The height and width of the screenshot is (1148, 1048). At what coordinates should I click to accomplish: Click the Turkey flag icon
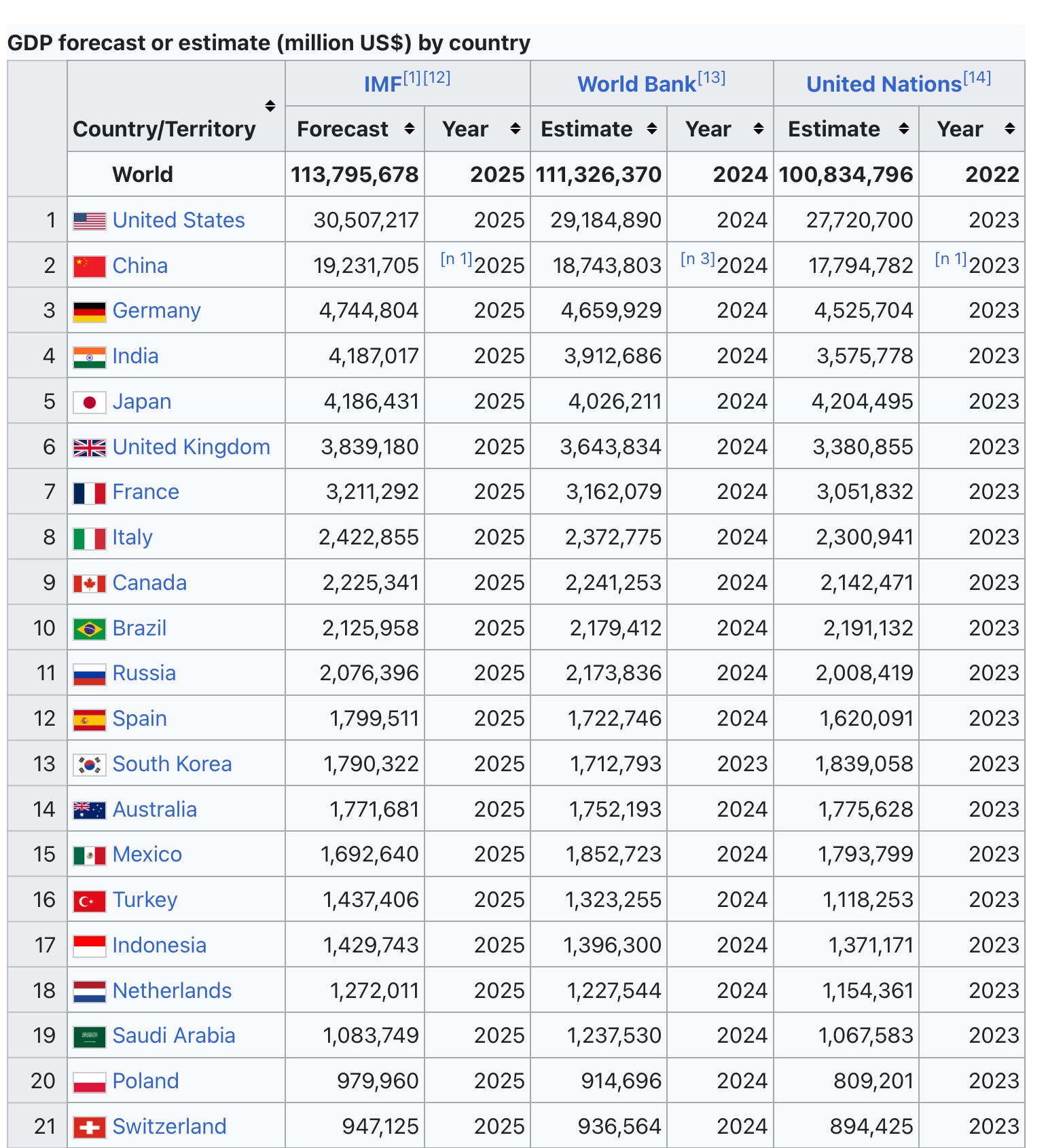coord(90,901)
